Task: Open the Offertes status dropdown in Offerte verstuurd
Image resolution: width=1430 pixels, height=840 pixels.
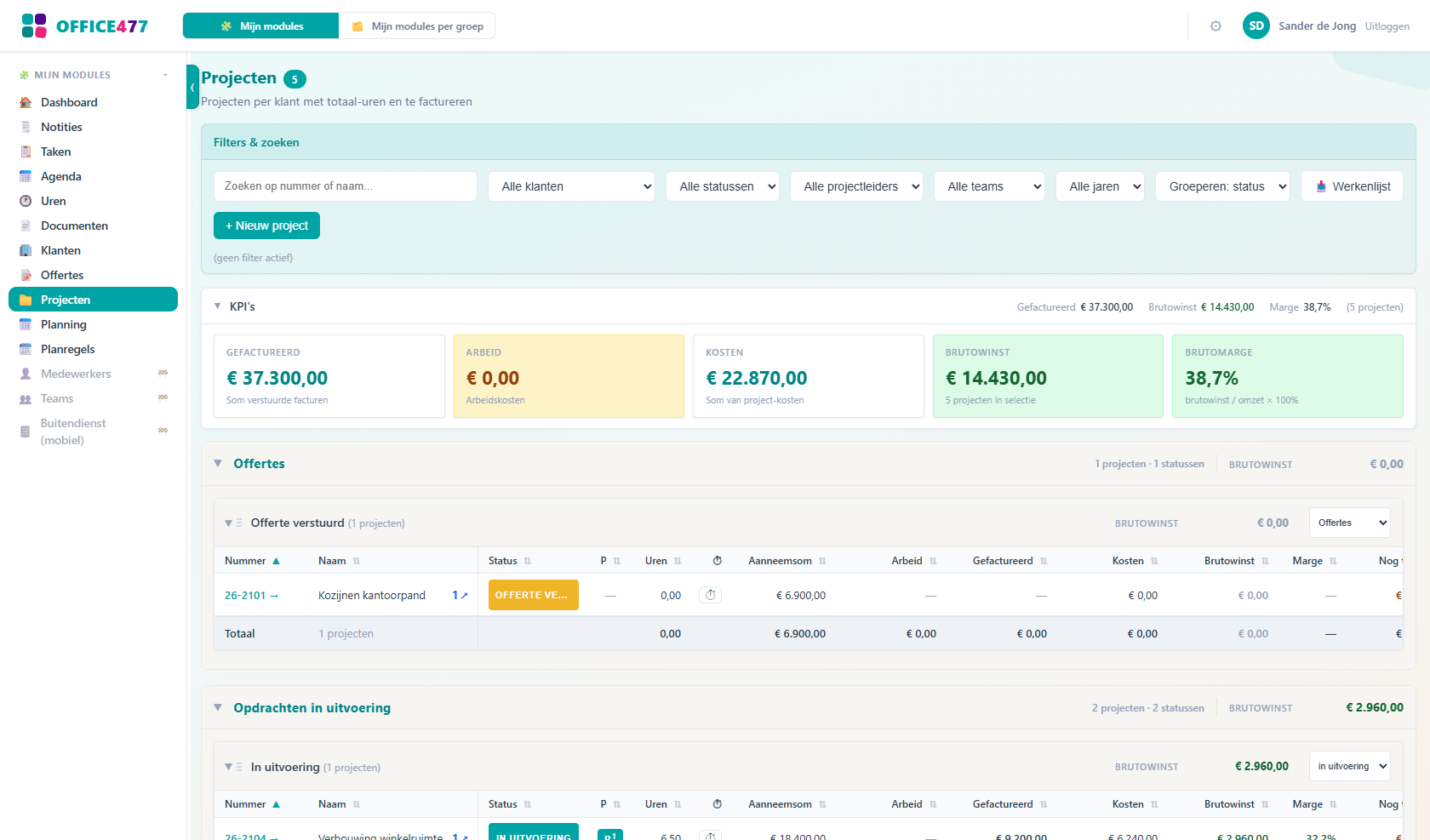Action: pyautogui.click(x=1350, y=523)
